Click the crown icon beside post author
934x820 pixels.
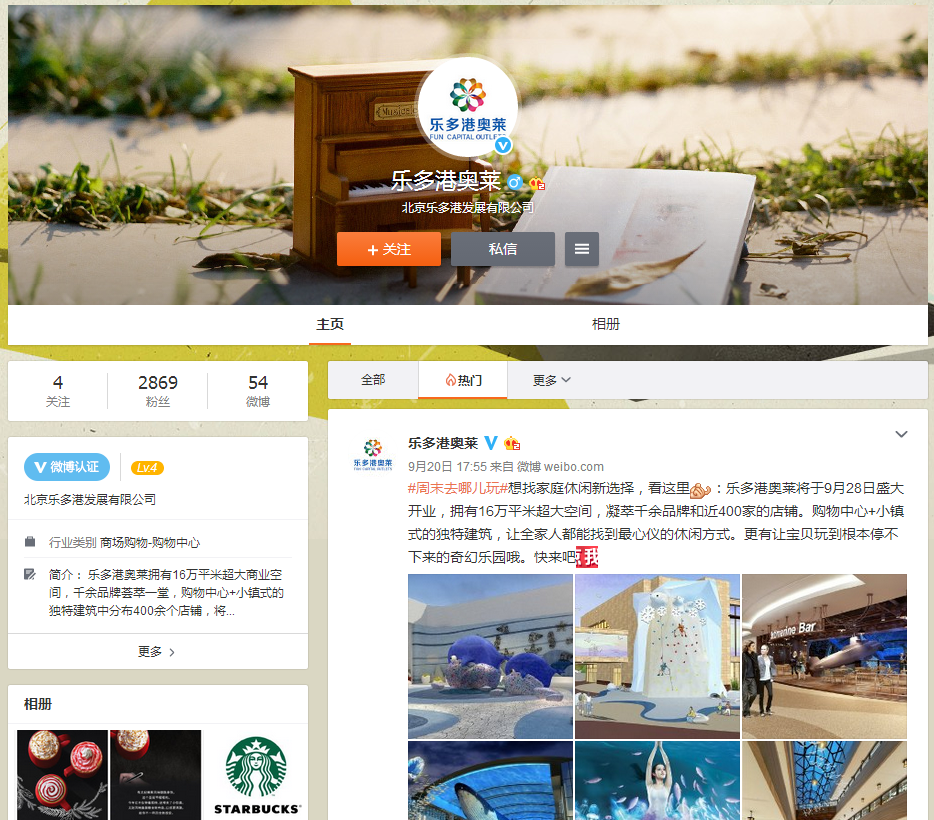click(512, 443)
